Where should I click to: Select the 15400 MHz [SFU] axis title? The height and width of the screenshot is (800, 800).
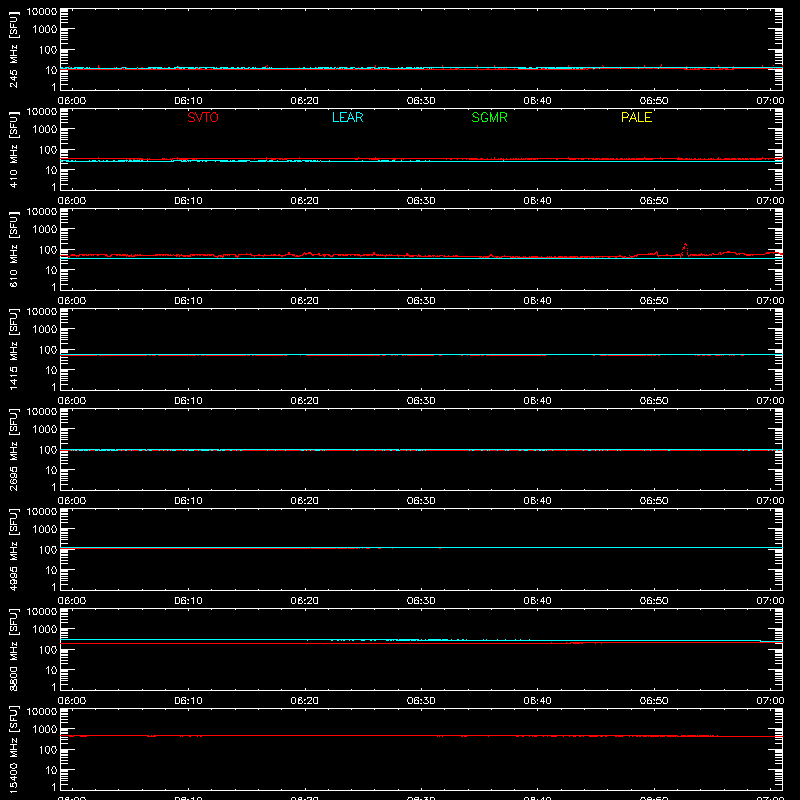(13, 749)
